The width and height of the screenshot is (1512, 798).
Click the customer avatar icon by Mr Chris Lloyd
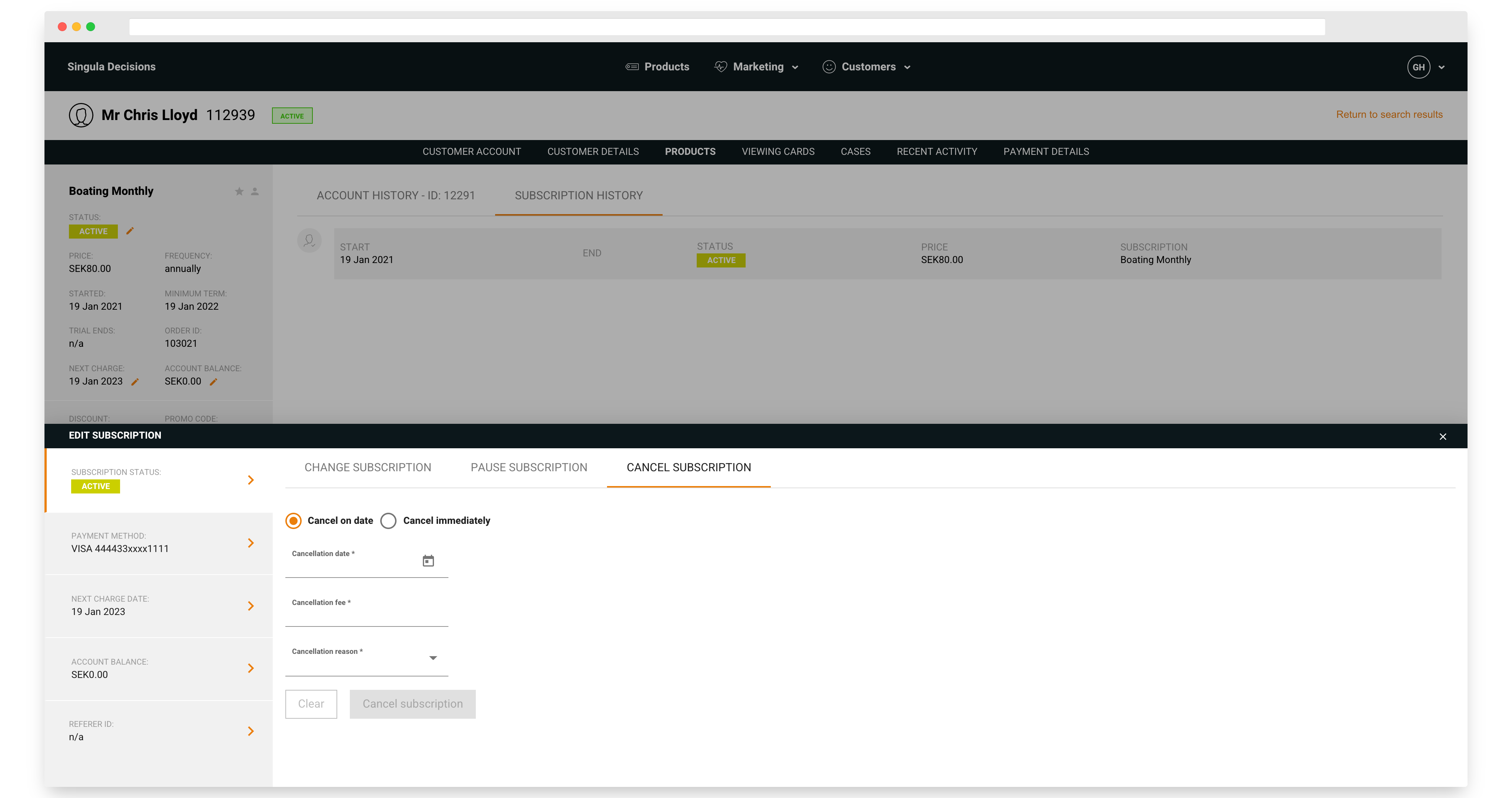pyautogui.click(x=81, y=115)
